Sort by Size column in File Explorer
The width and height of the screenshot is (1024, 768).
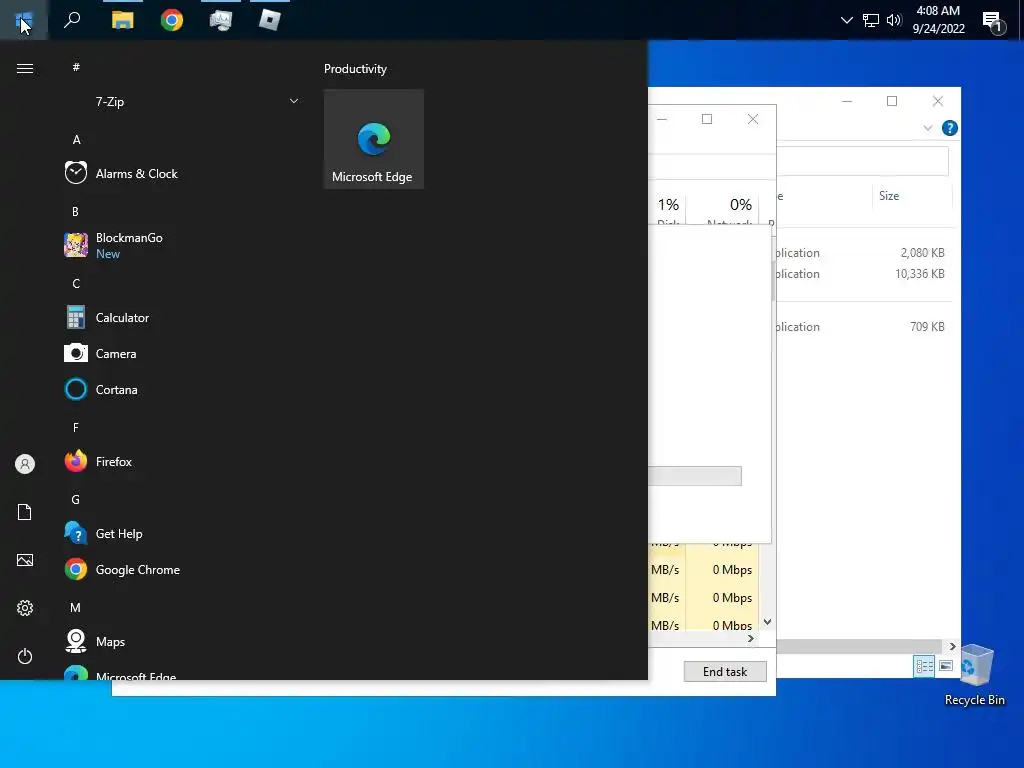[x=912, y=196]
